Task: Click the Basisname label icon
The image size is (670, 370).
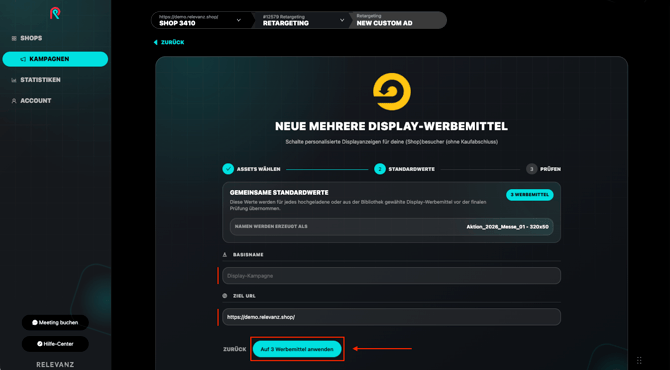Action: click(225, 255)
